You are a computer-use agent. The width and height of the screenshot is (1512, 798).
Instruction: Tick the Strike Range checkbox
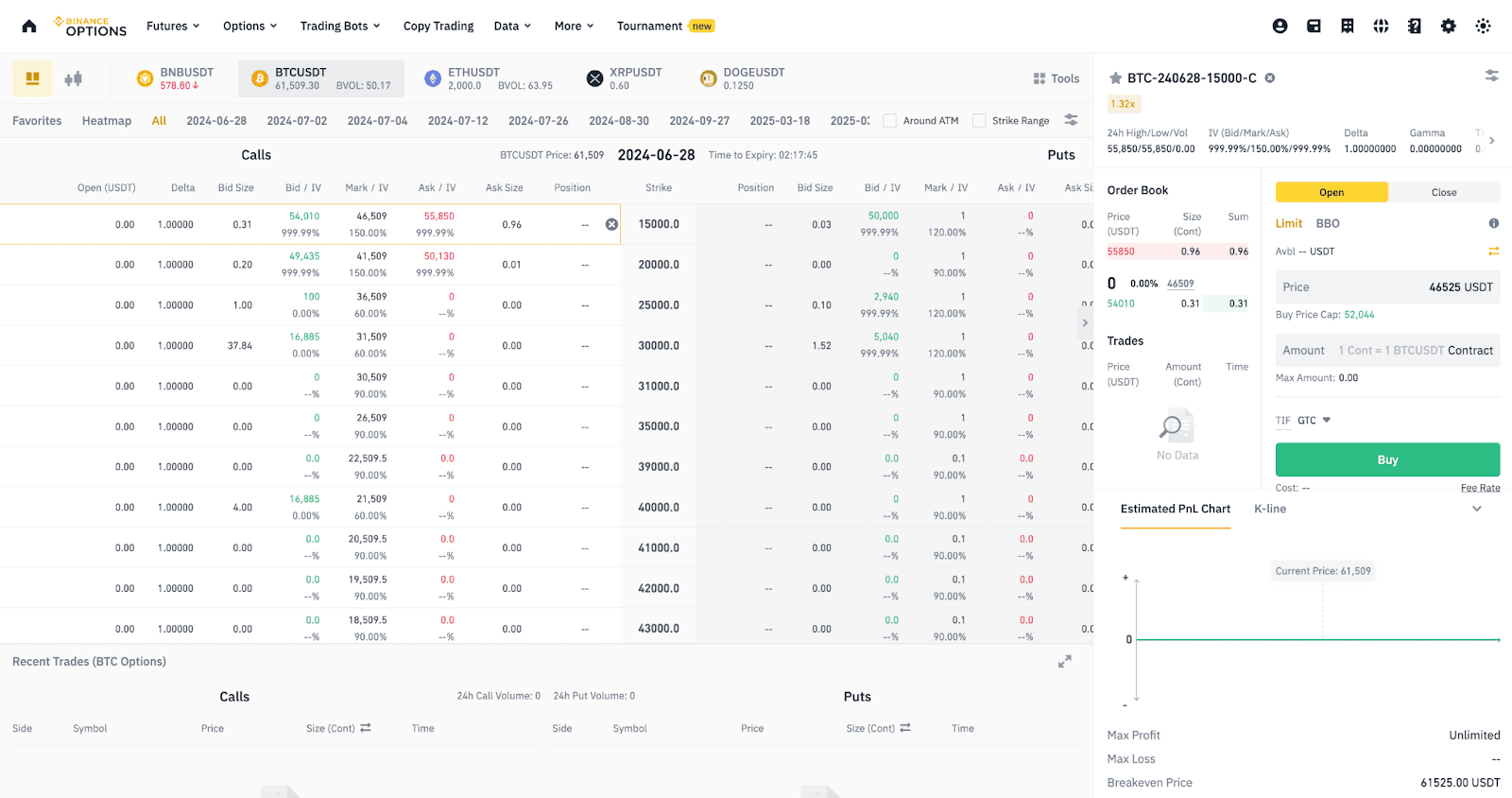click(979, 121)
